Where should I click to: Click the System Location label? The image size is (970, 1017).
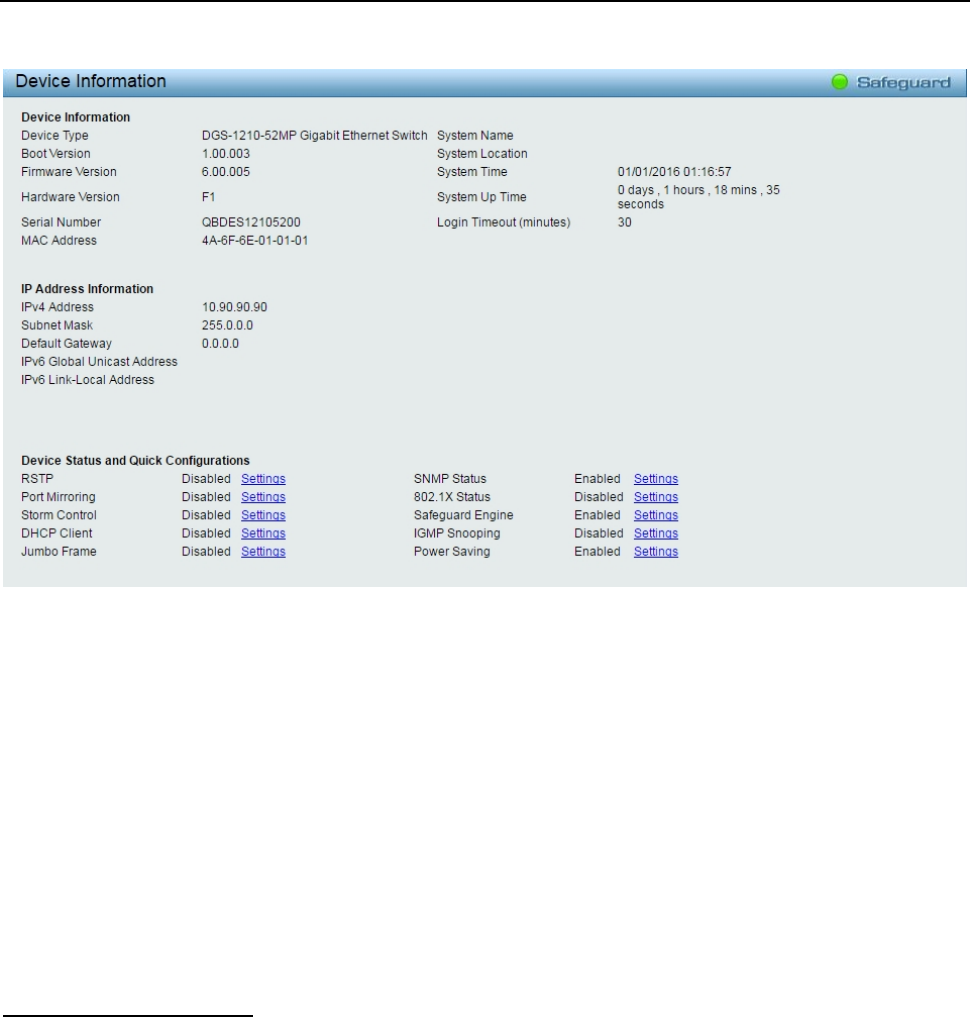point(482,154)
